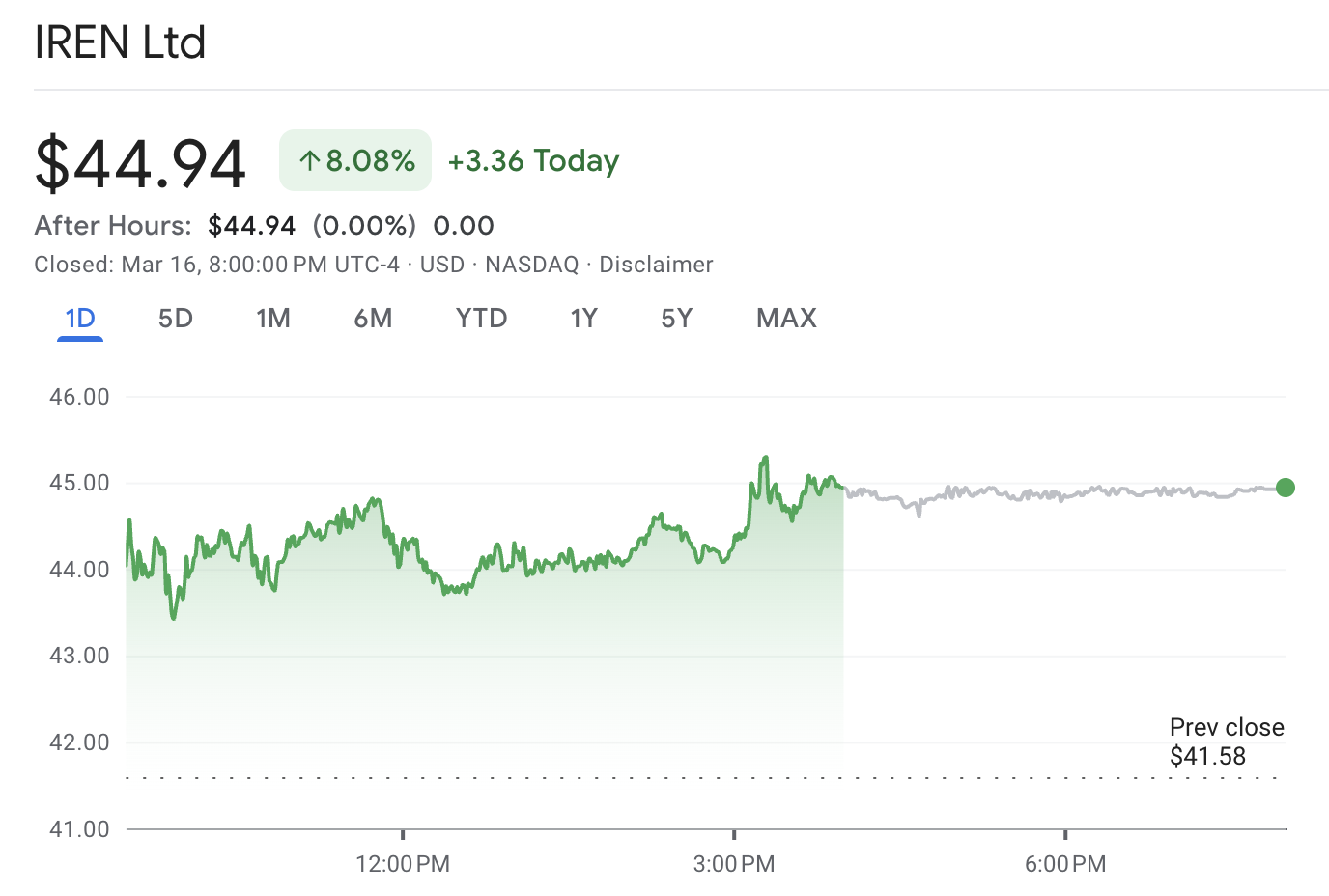View the 5Y price range
The image size is (1329, 896).
676,319
